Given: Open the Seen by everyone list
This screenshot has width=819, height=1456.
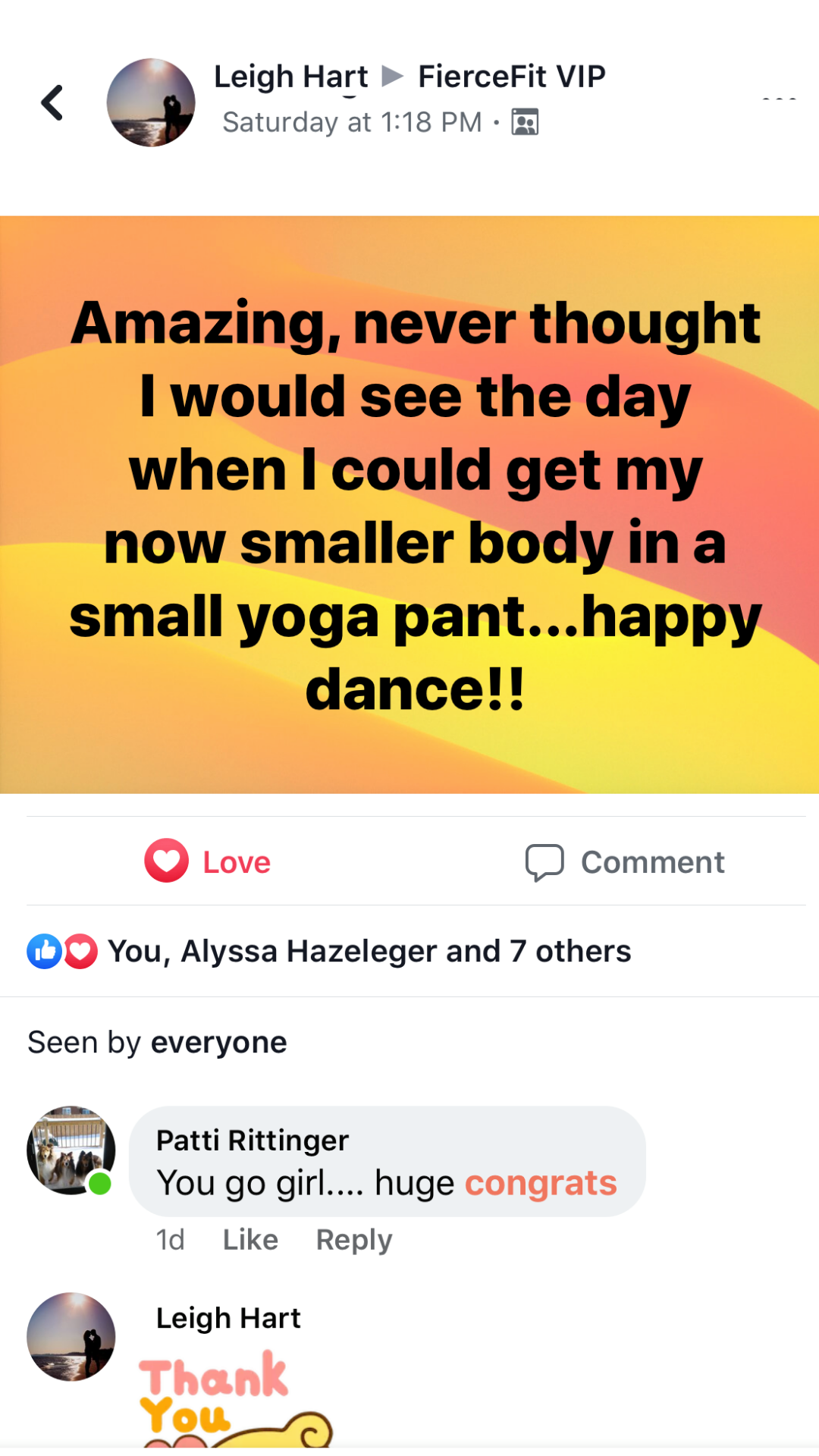Looking at the screenshot, I should 157,1043.
